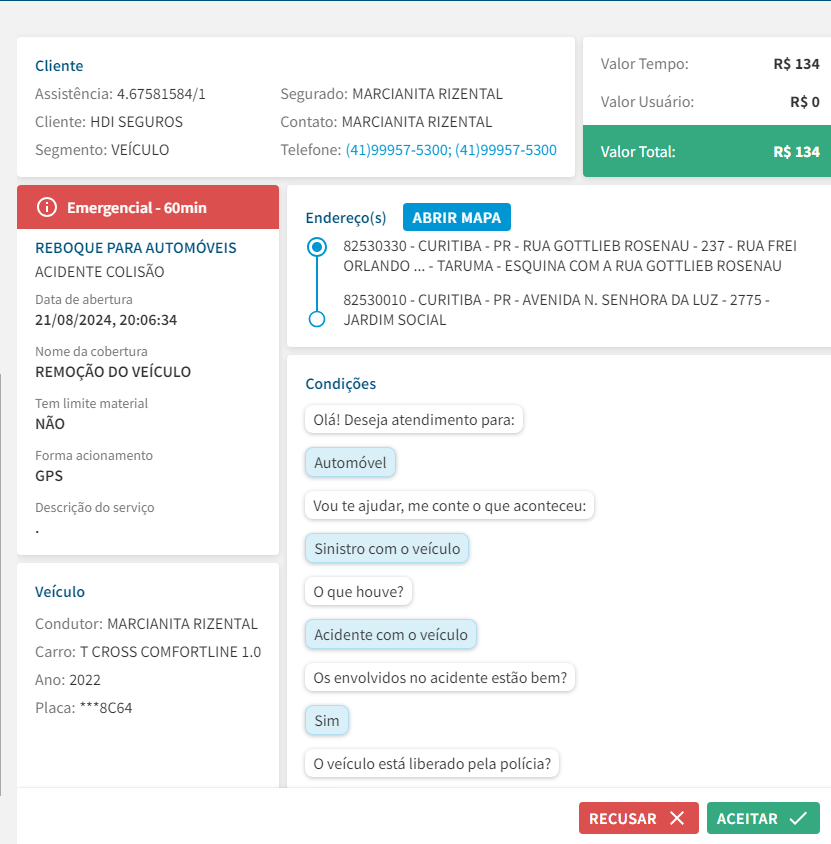Viewport: 831px width, 844px height.
Task: Click the filled origin marker on route
Action: pyautogui.click(x=317, y=246)
